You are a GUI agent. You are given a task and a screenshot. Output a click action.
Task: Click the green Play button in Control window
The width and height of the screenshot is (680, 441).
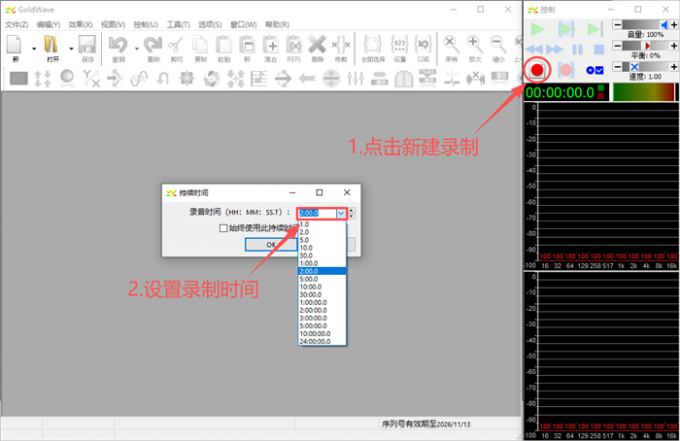(x=537, y=29)
